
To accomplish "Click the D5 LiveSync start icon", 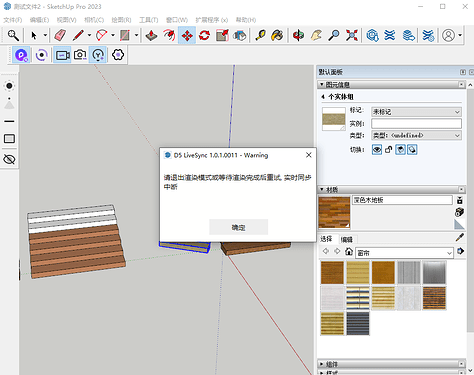I will (21, 55).
